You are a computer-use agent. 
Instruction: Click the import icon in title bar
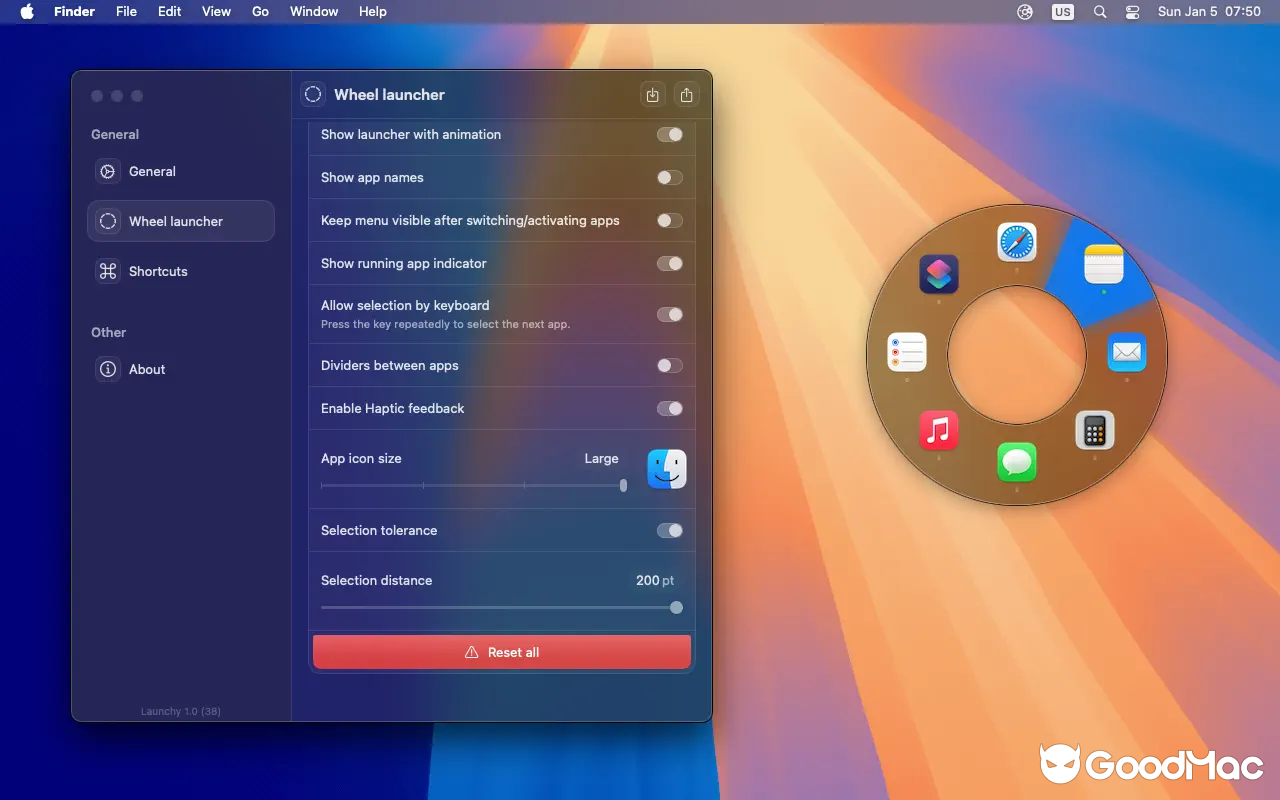coord(653,95)
